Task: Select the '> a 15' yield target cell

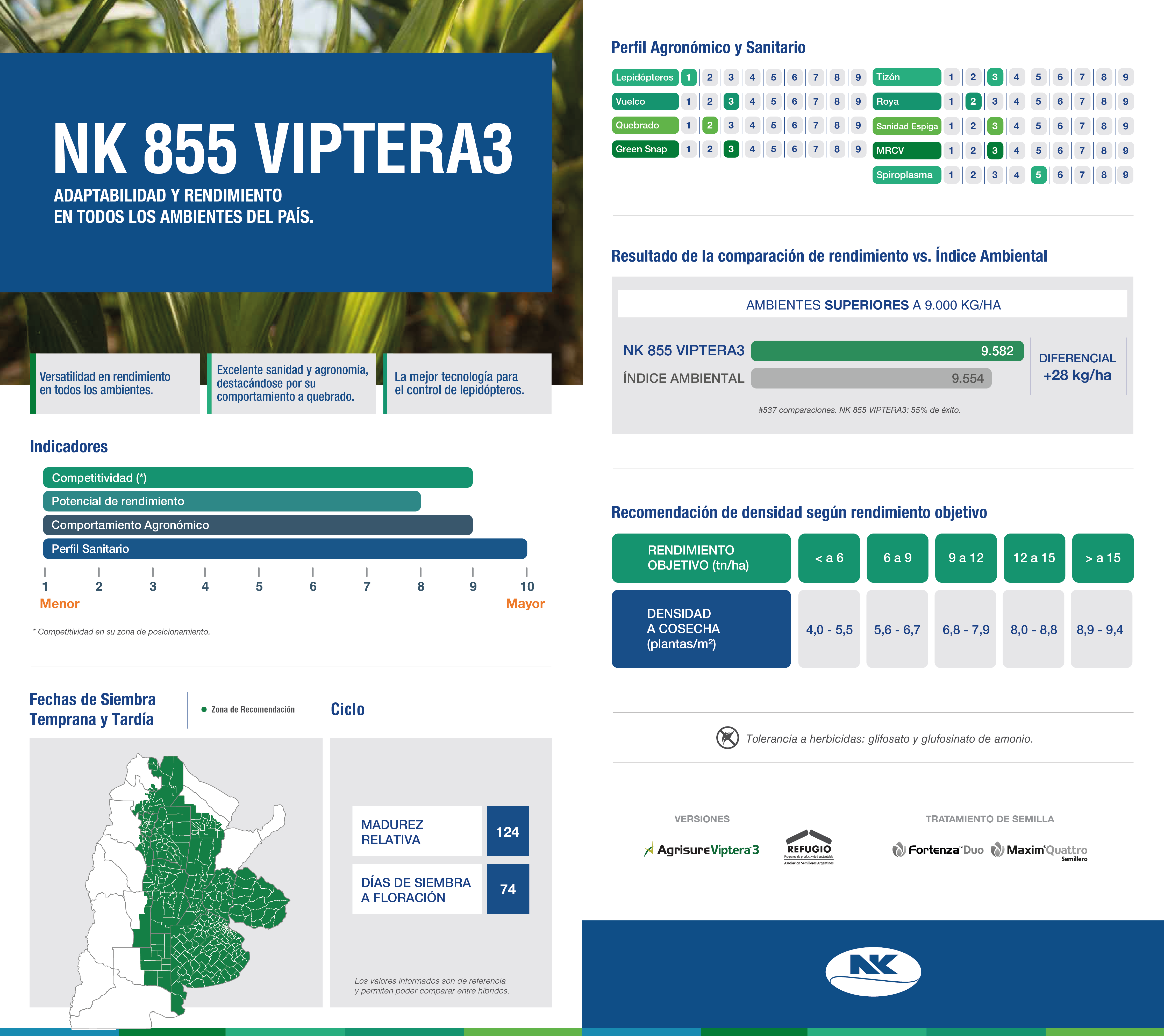Action: pyautogui.click(x=1103, y=558)
